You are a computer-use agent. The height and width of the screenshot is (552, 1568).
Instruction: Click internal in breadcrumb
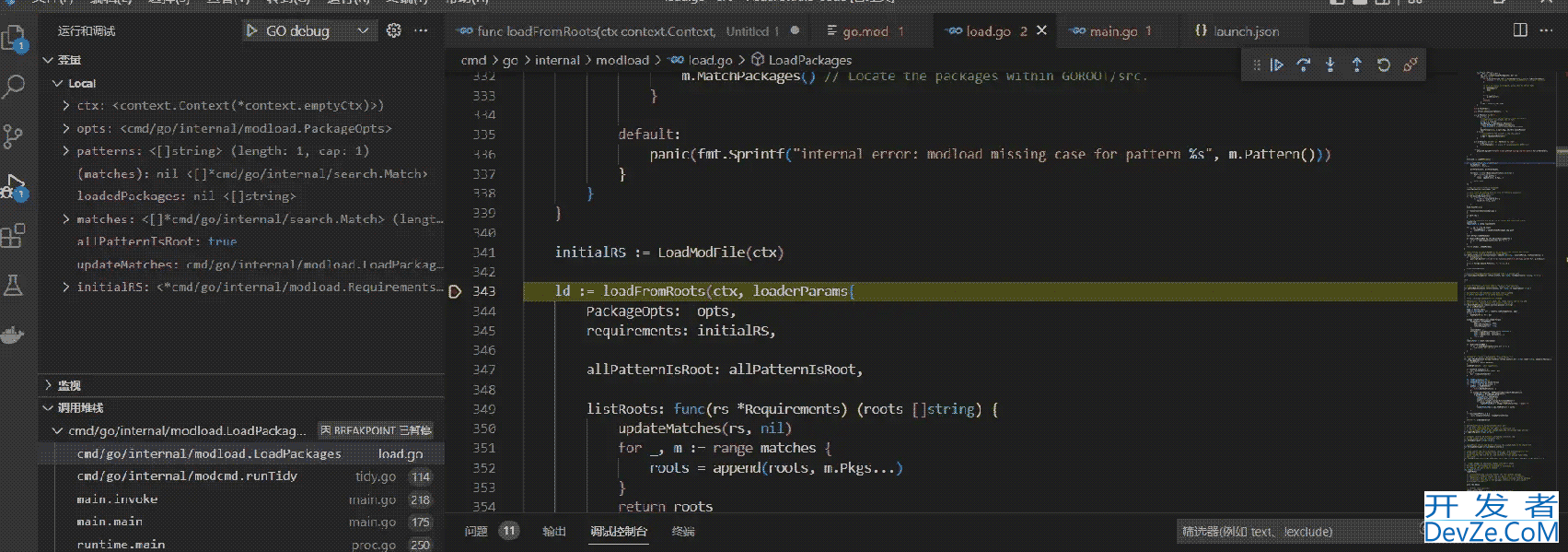tap(557, 60)
